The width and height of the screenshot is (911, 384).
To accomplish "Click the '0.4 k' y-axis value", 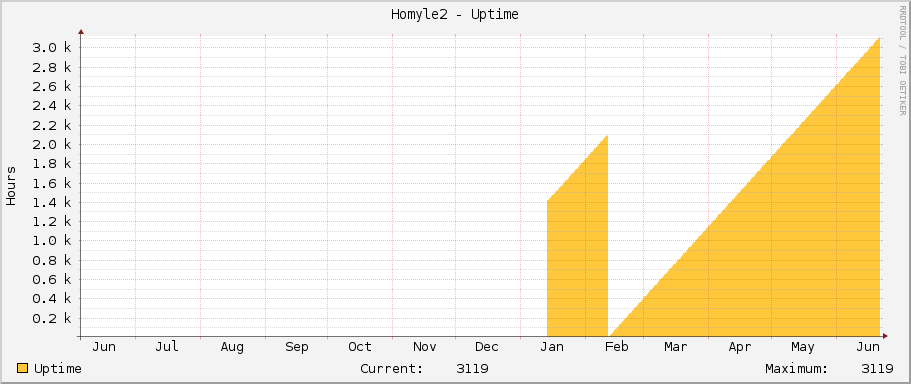I will 51,299.
